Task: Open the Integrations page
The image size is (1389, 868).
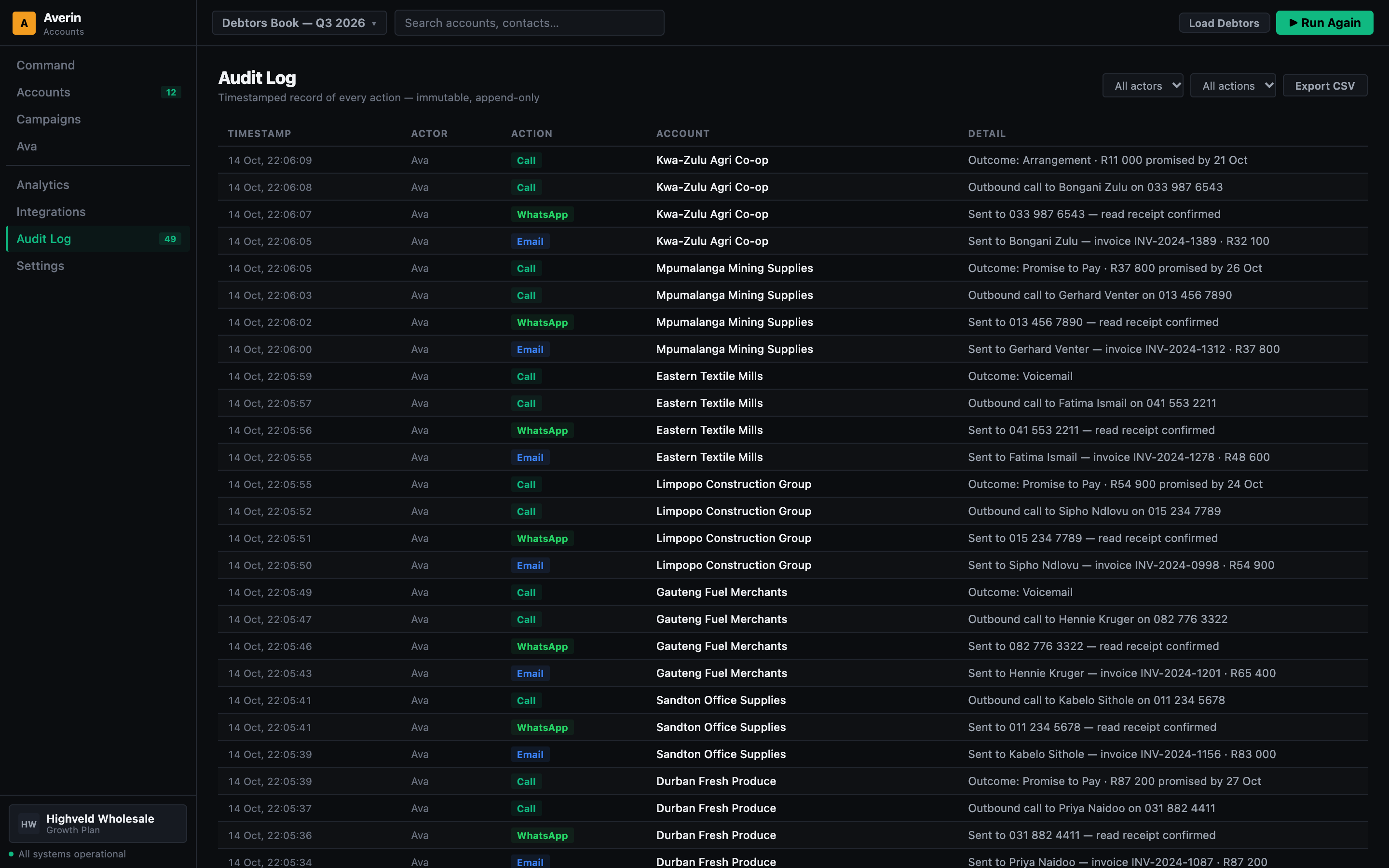Action: tap(97, 212)
